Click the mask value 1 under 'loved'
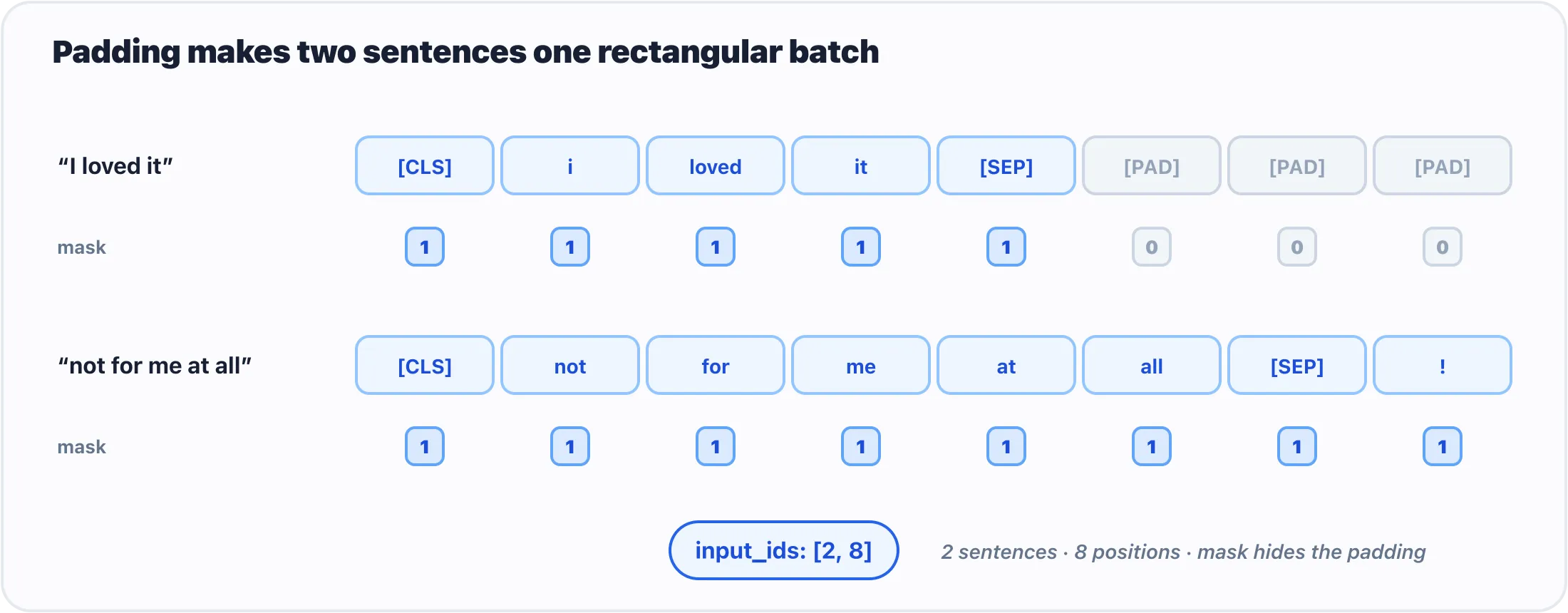The width and height of the screenshot is (1568, 613). pos(716,247)
